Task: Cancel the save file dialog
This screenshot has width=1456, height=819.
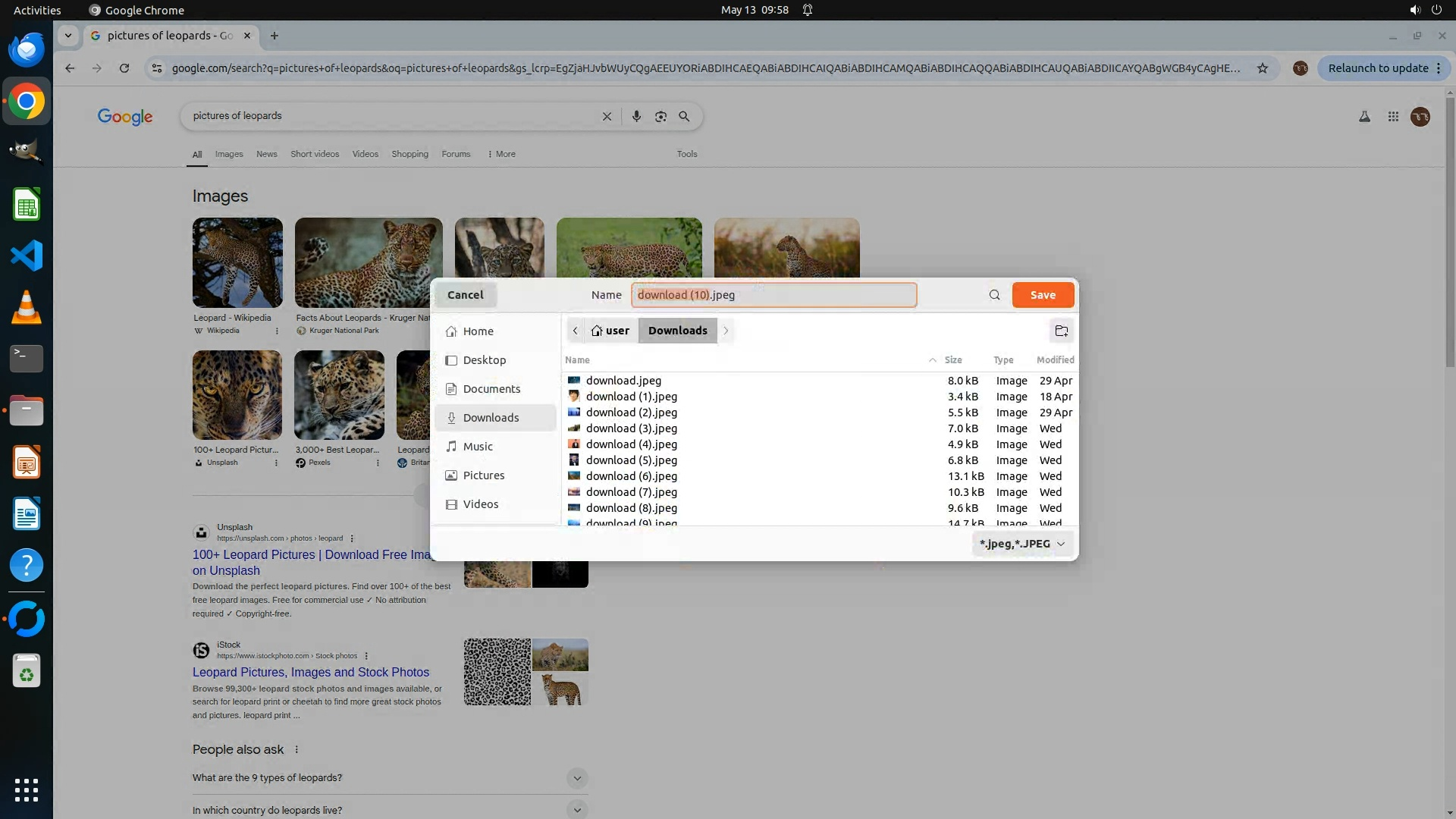Action: click(465, 295)
